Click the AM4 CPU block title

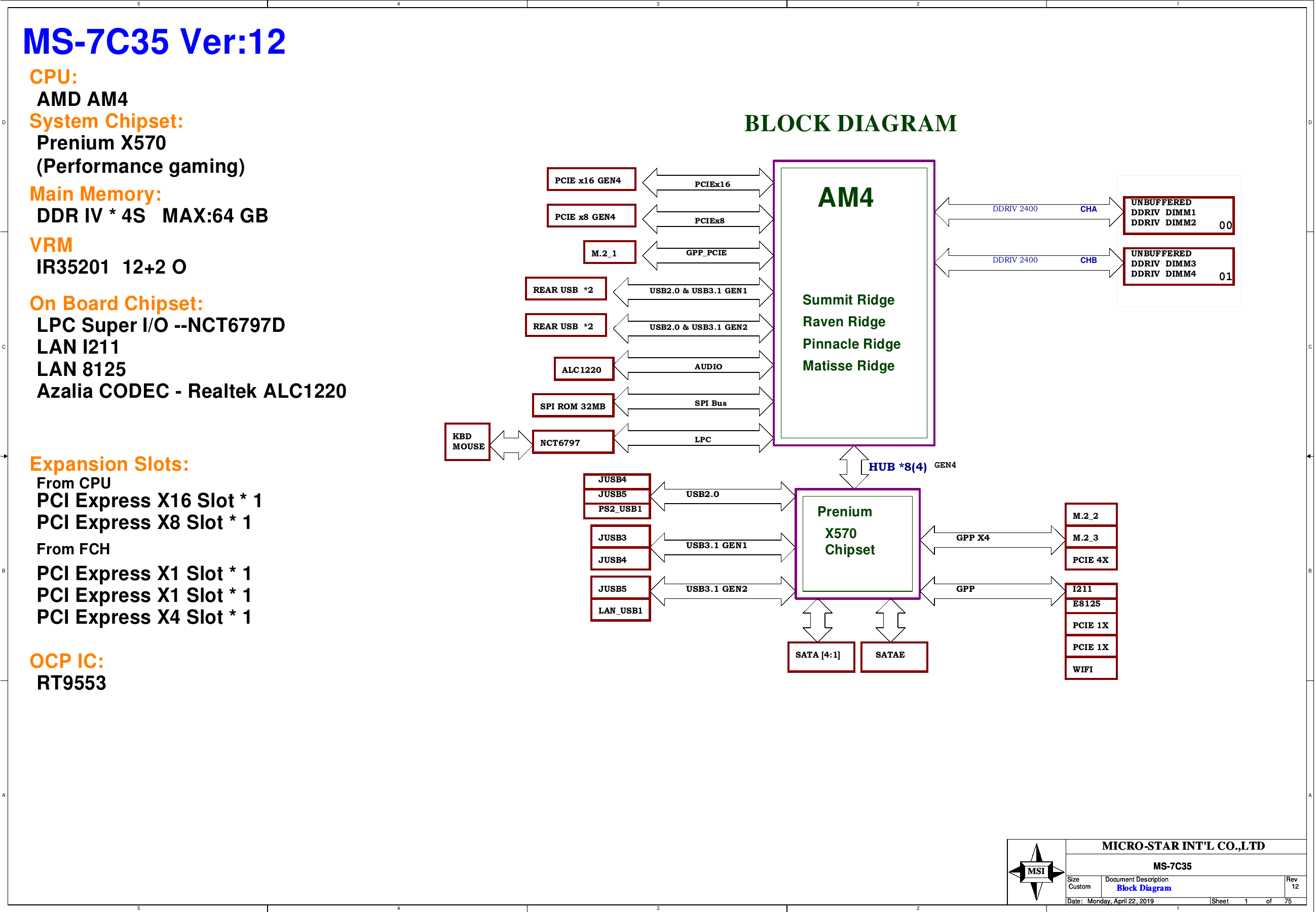[x=845, y=198]
